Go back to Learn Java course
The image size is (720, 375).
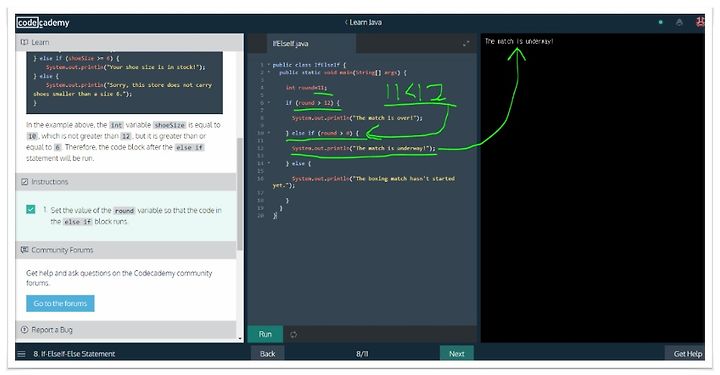pyautogui.click(x=363, y=22)
